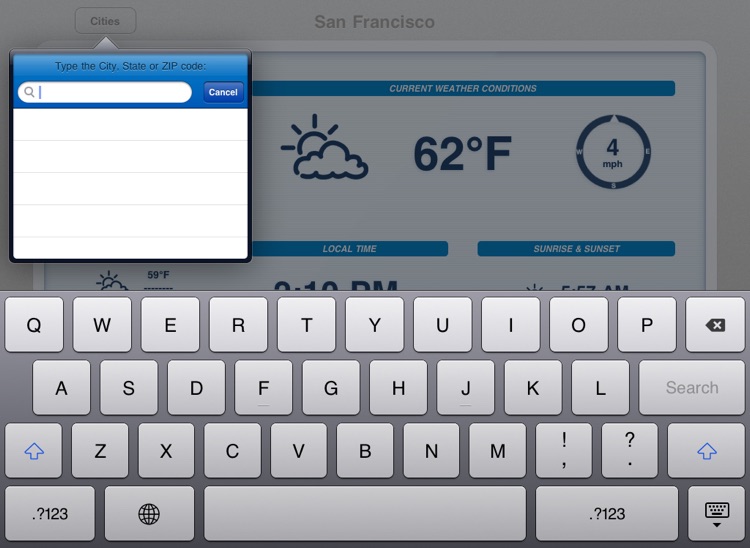Tap the G key
This screenshot has width=750, height=548.
click(x=331, y=387)
